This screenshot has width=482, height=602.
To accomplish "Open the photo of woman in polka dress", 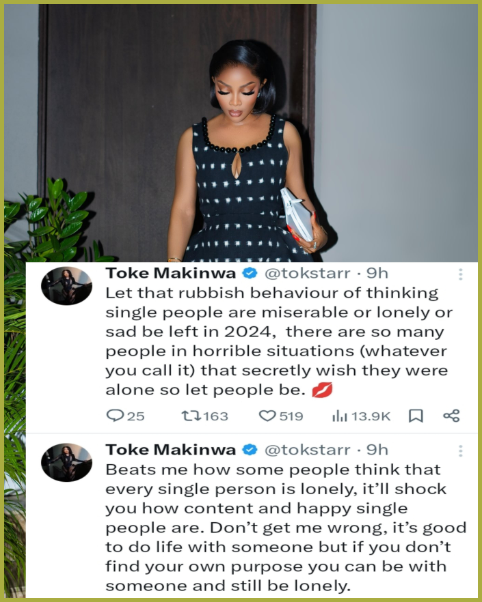I will pyautogui.click(x=241, y=133).
